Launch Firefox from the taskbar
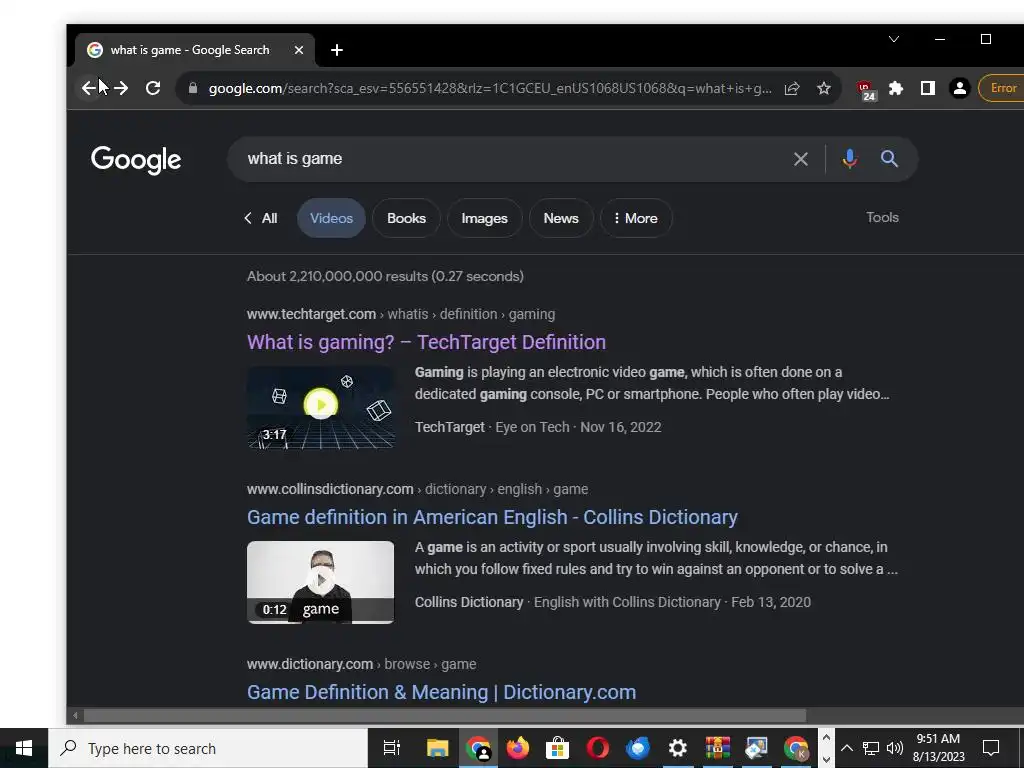1024x768 pixels. [518, 748]
